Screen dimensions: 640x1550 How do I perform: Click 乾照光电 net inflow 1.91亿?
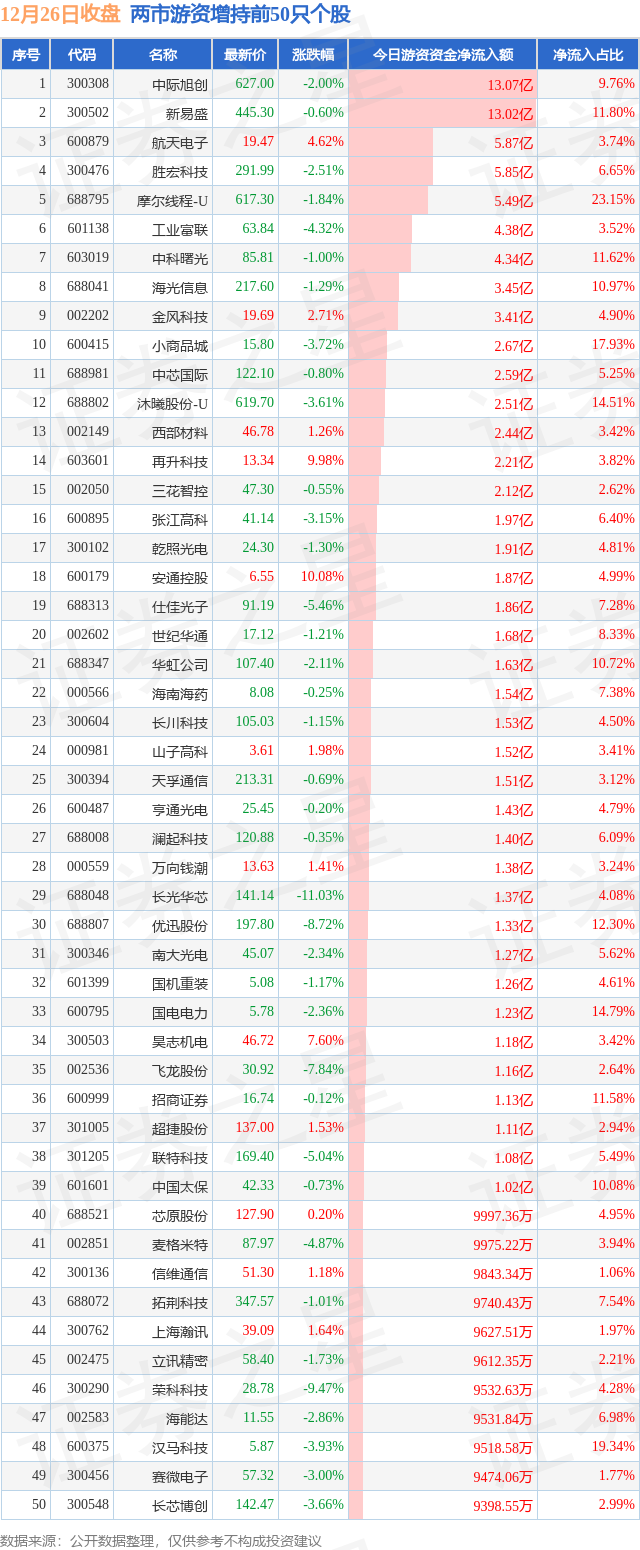coord(514,549)
